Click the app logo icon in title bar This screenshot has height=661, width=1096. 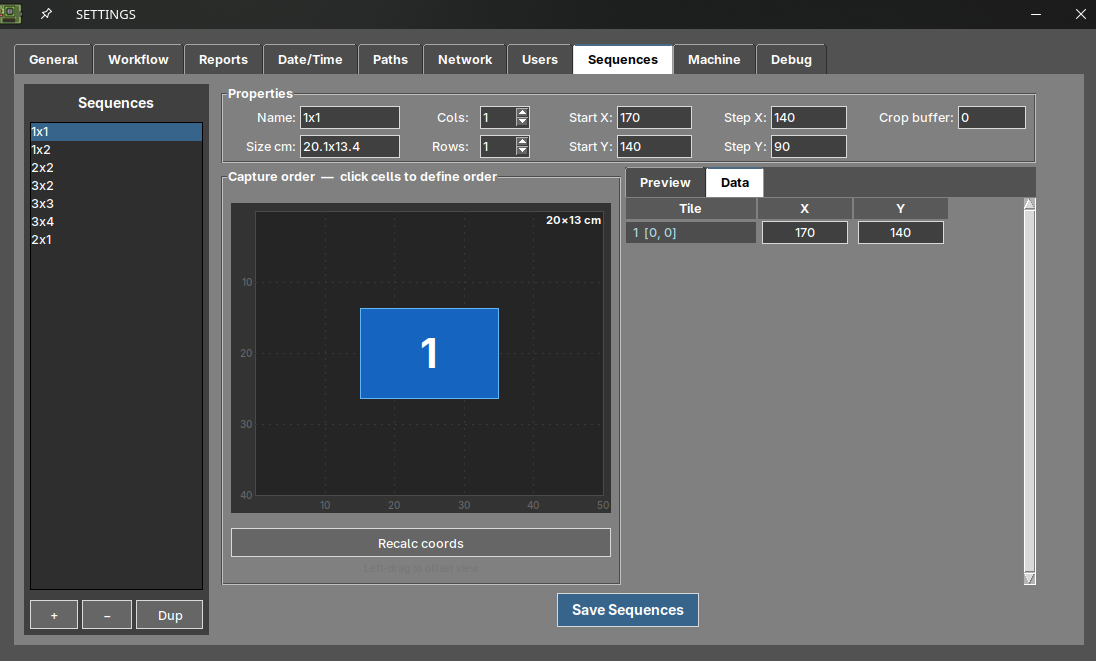[10, 14]
